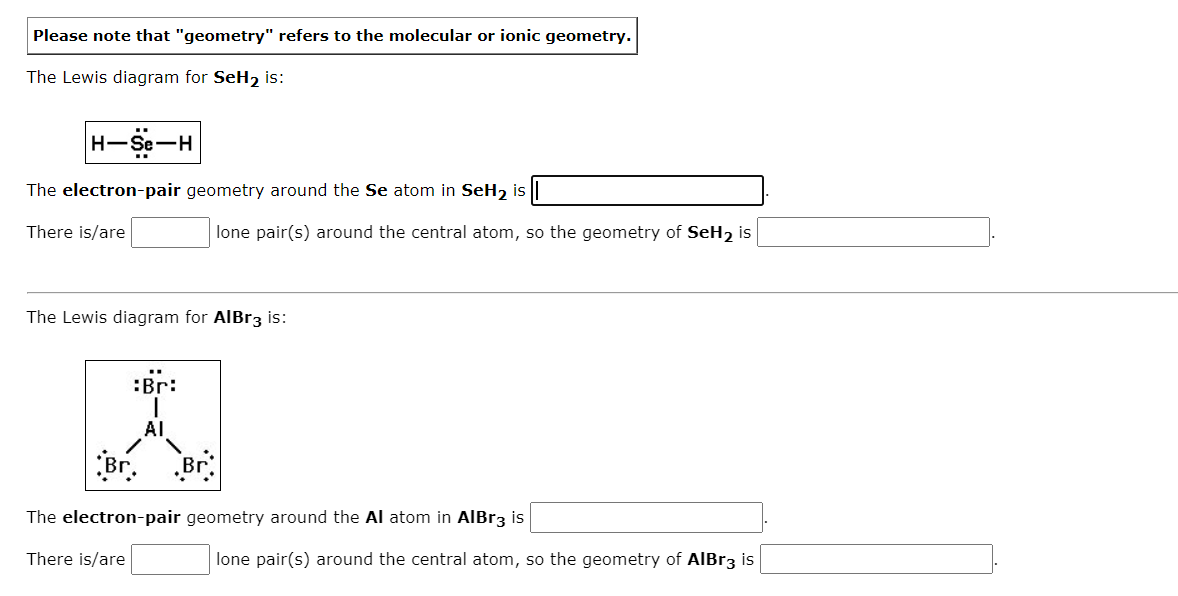This screenshot has height=596, width=1178.
Task: Click the Al atom in the Lewis diagram
Action: tap(154, 429)
